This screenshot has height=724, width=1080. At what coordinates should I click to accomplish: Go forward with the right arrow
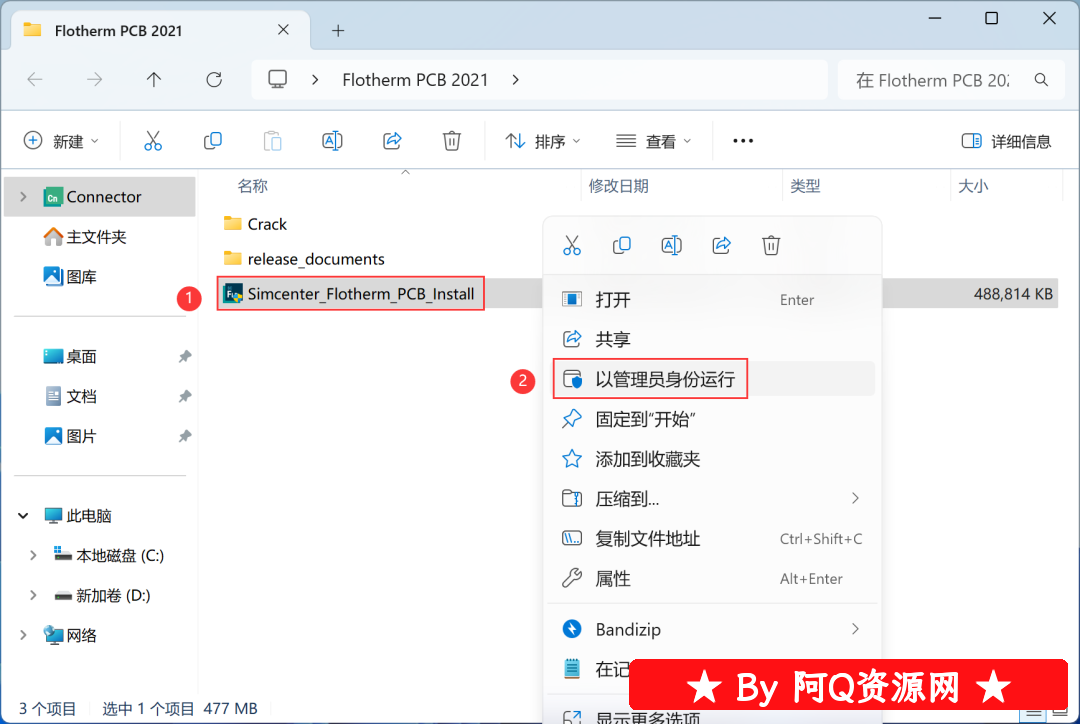click(x=94, y=80)
